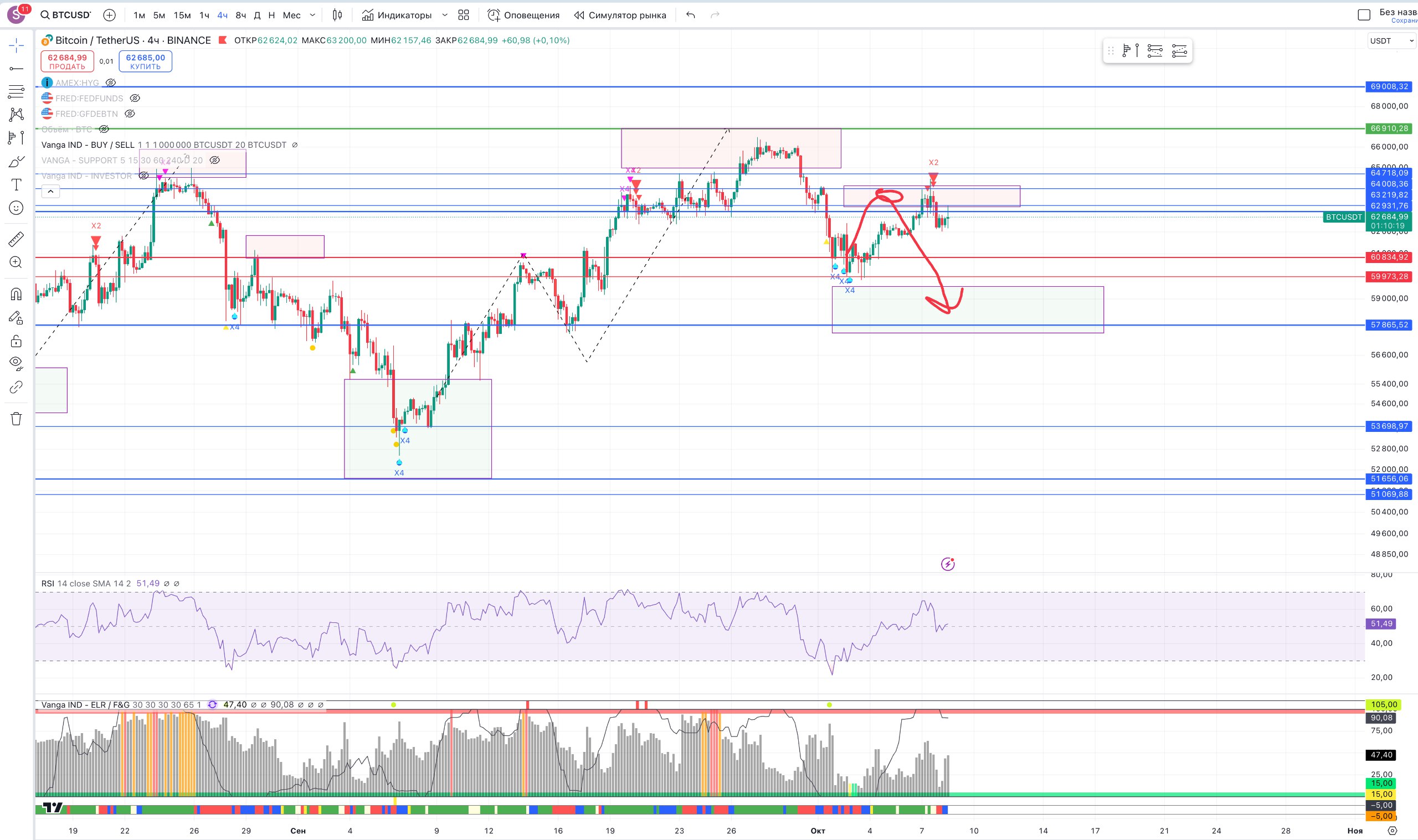Open the Fibonacci retracement tools
The width and height of the screenshot is (1418, 840).
tap(17, 91)
